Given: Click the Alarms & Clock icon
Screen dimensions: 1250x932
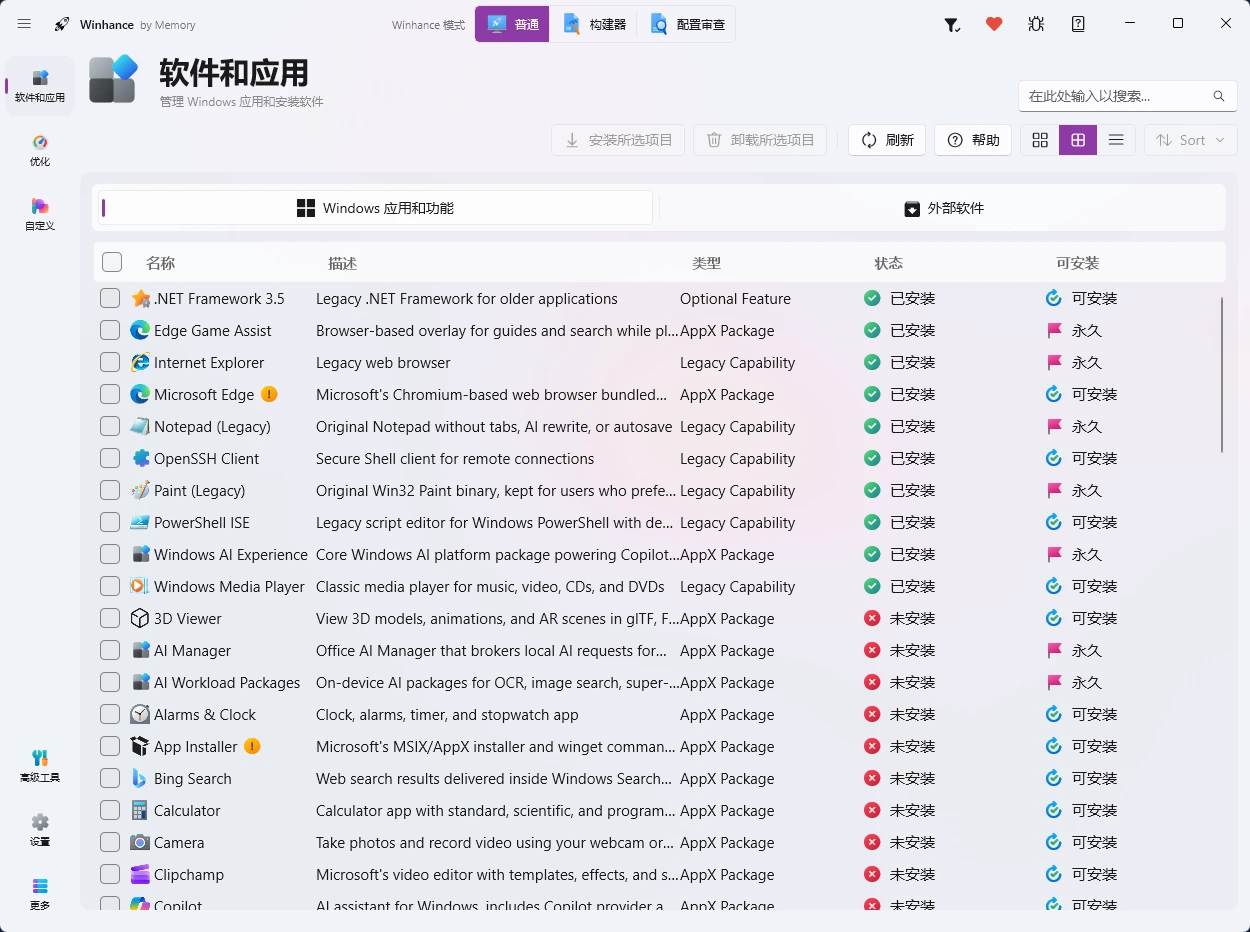Looking at the screenshot, I should 140,714.
